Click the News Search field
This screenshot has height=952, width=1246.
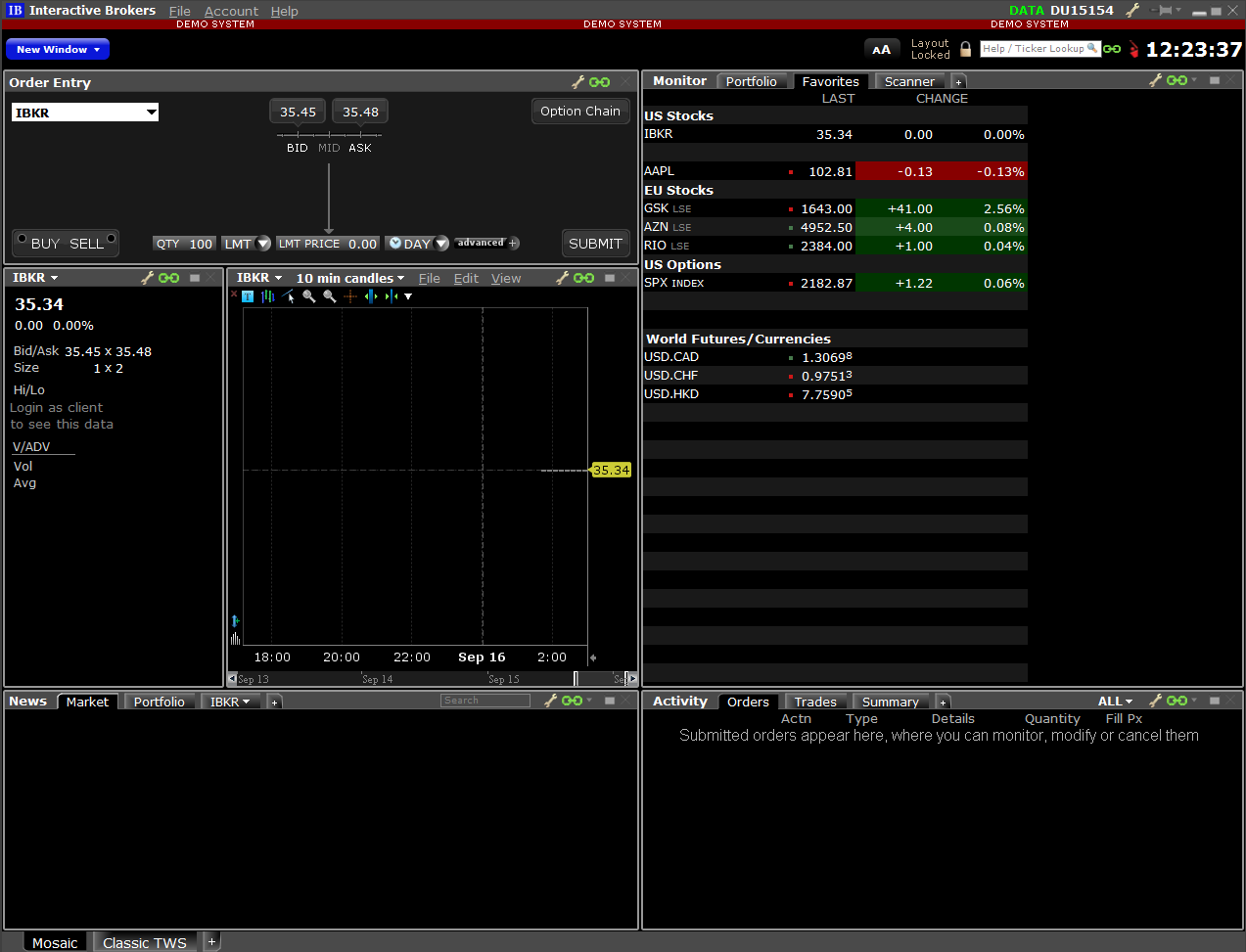(485, 701)
